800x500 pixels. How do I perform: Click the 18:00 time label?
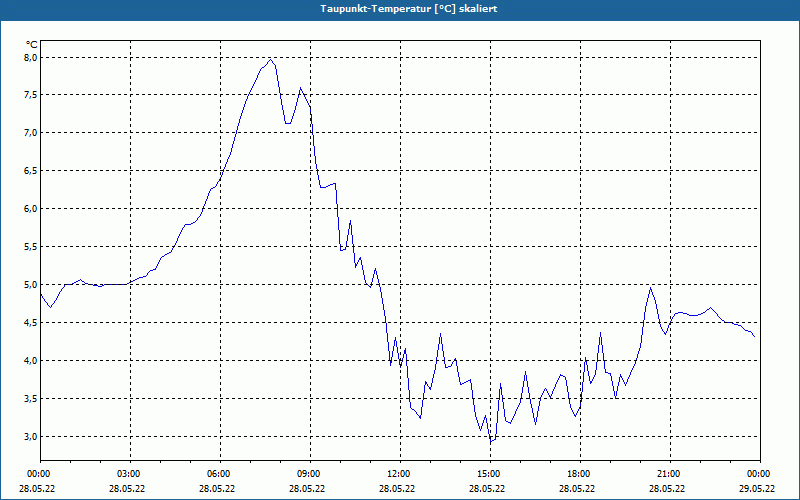pos(580,474)
